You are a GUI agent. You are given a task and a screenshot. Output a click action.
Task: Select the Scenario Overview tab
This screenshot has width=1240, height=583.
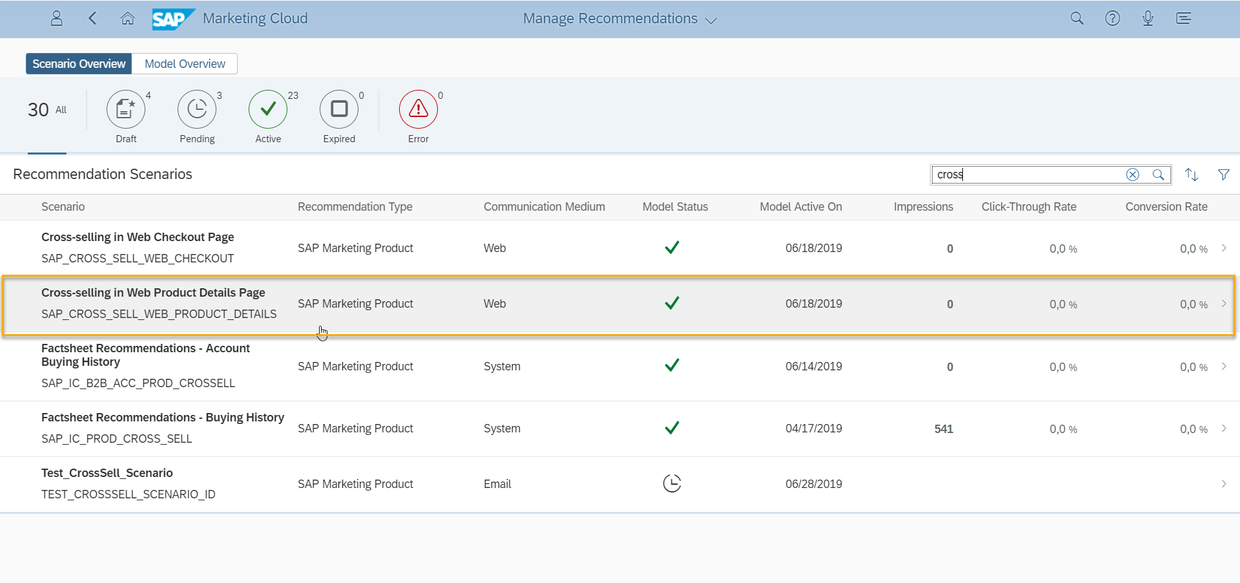79,64
